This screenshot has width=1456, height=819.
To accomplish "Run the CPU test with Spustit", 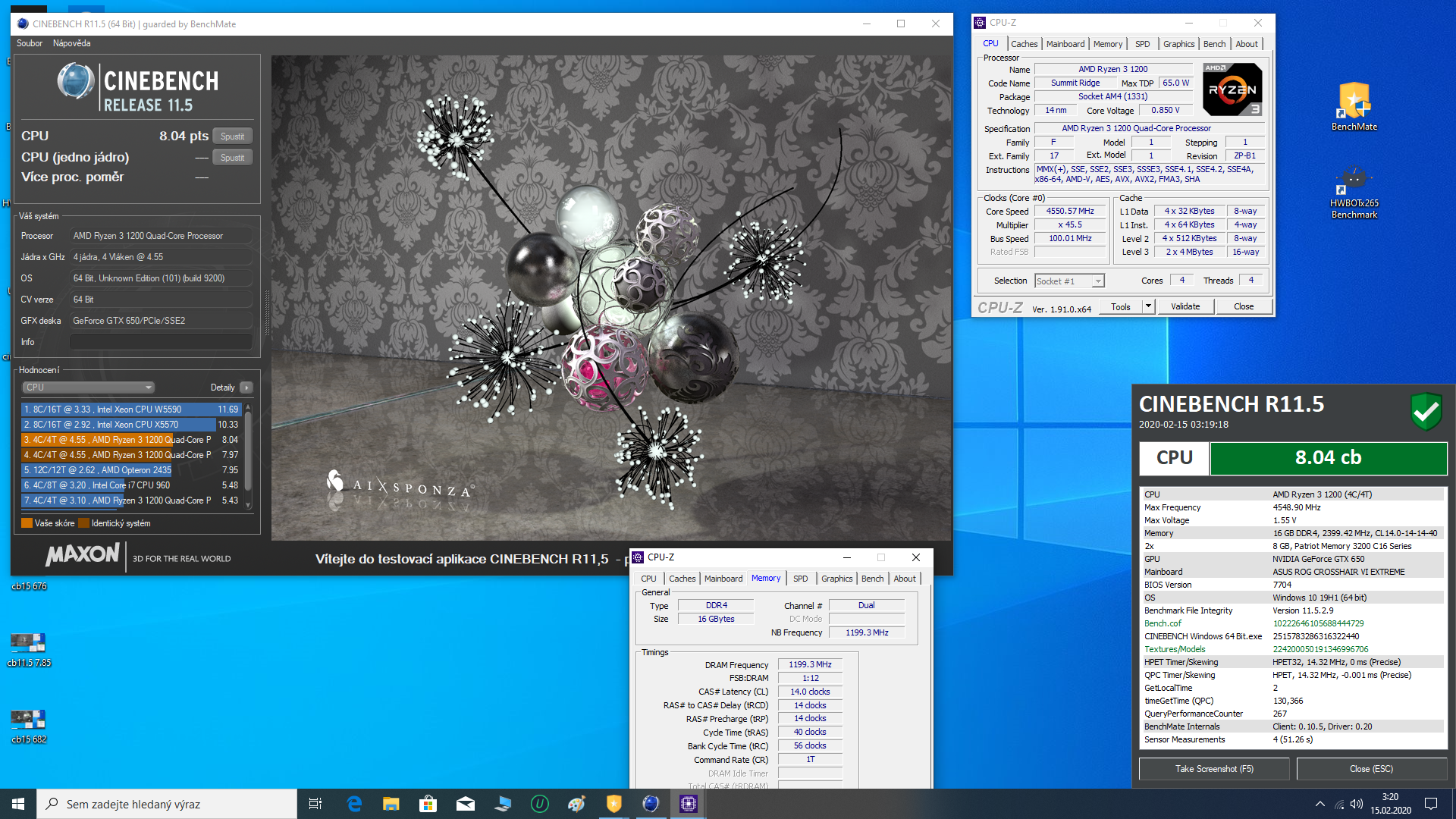I will [x=232, y=136].
